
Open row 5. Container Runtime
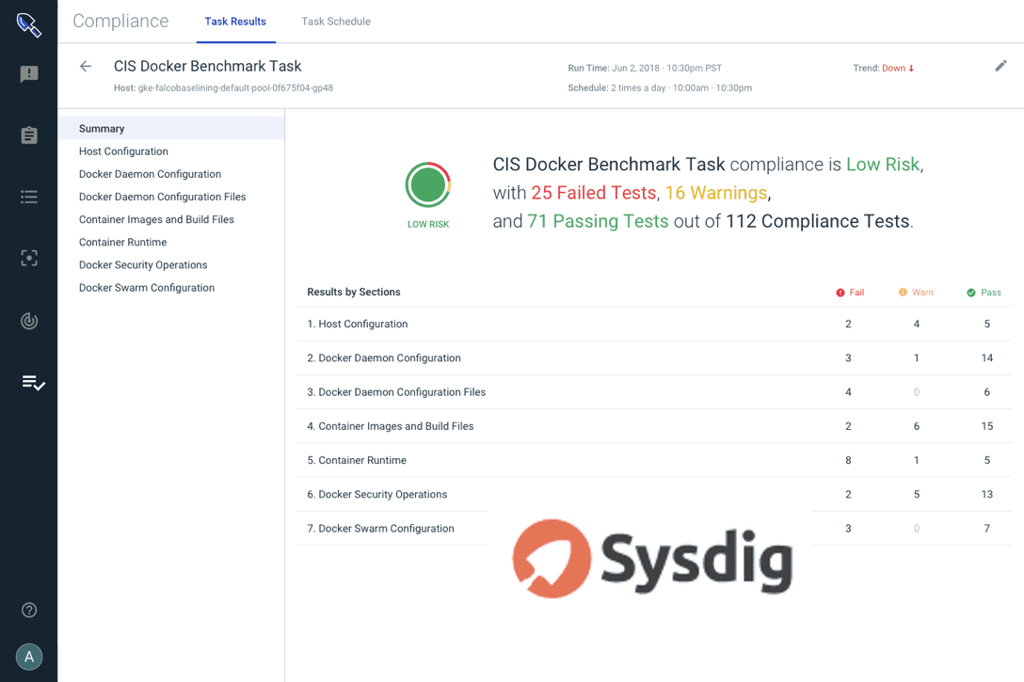pos(654,460)
